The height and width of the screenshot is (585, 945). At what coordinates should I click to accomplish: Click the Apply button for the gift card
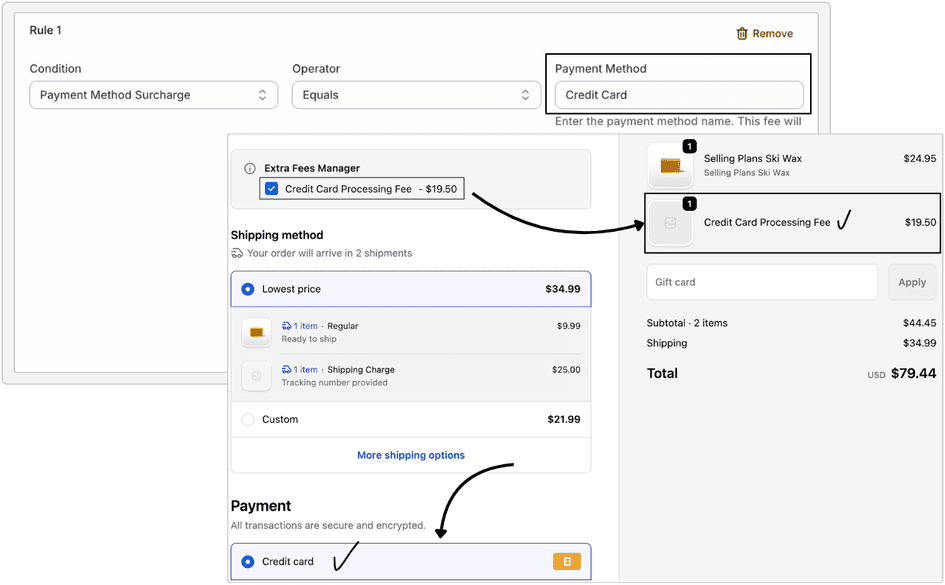(912, 282)
